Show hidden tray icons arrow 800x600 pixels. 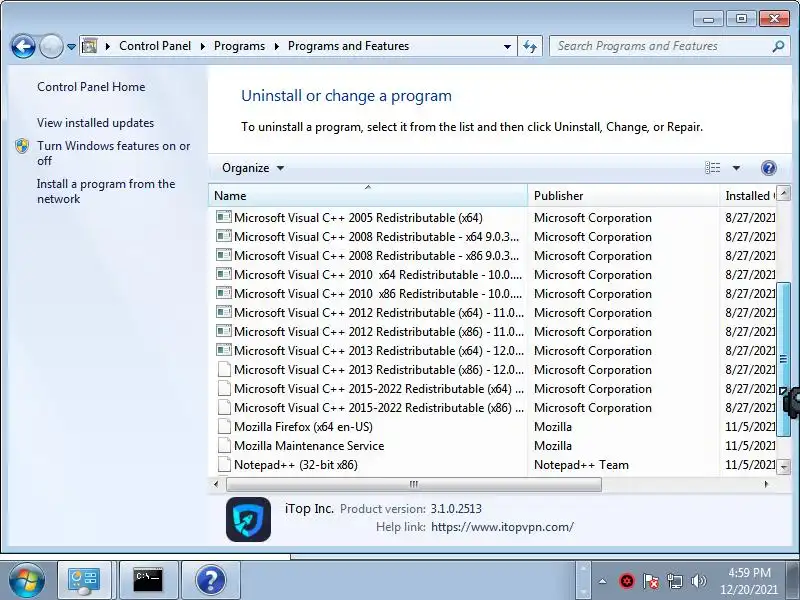(x=603, y=581)
